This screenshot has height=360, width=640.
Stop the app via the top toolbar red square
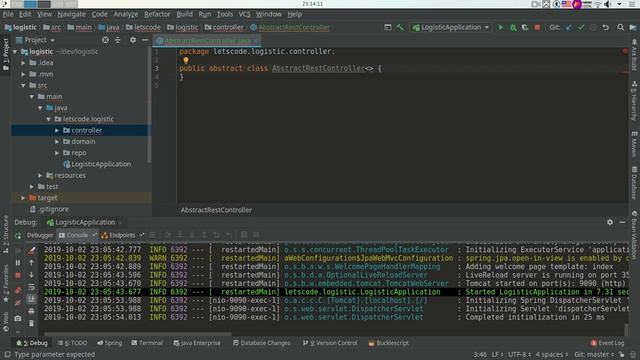(x=537, y=27)
